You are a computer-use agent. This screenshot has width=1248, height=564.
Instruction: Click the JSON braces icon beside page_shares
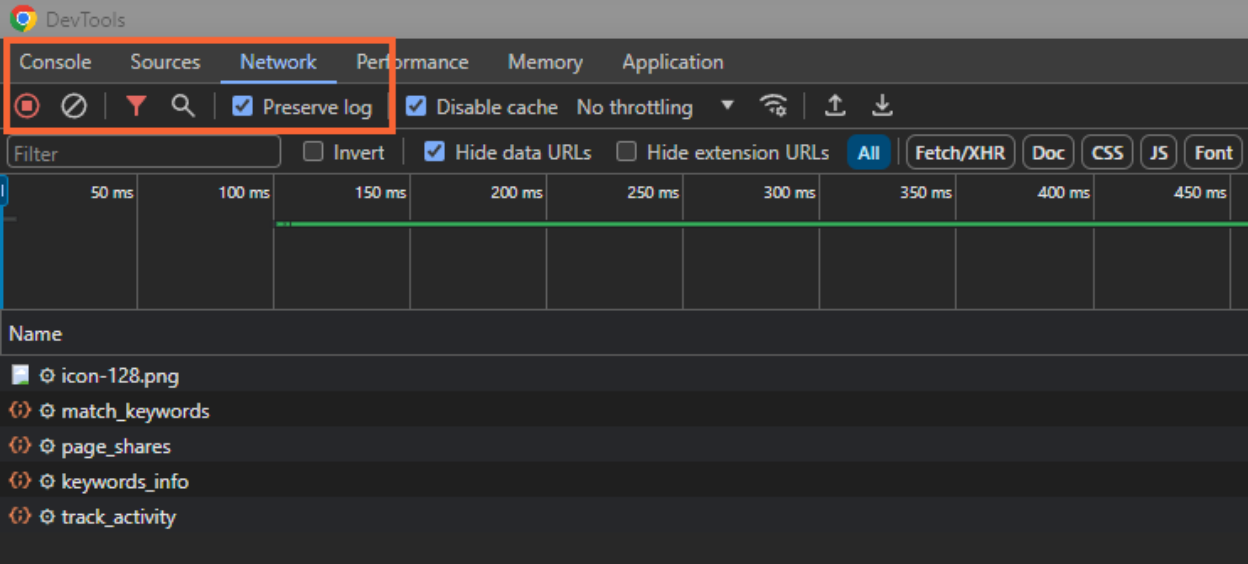pyautogui.click(x=19, y=445)
